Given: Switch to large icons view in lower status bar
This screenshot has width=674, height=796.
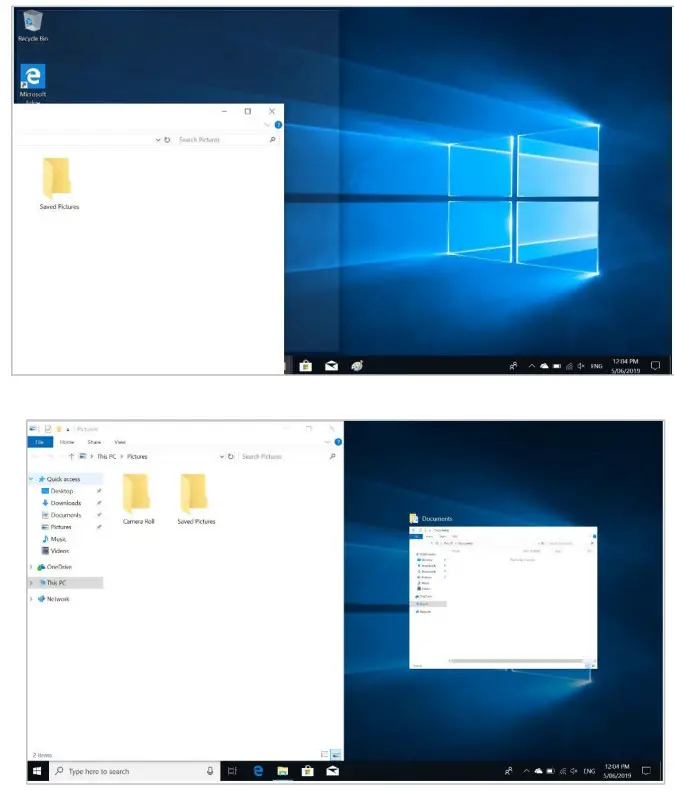Looking at the screenshot, I should coord(336,754).
